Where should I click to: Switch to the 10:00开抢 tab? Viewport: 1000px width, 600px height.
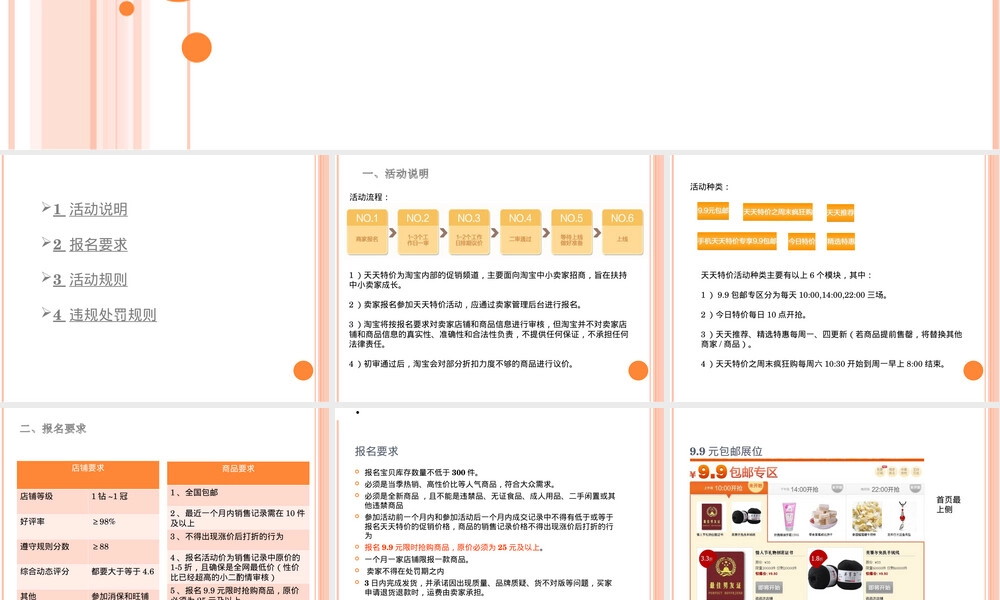point(728,488)
